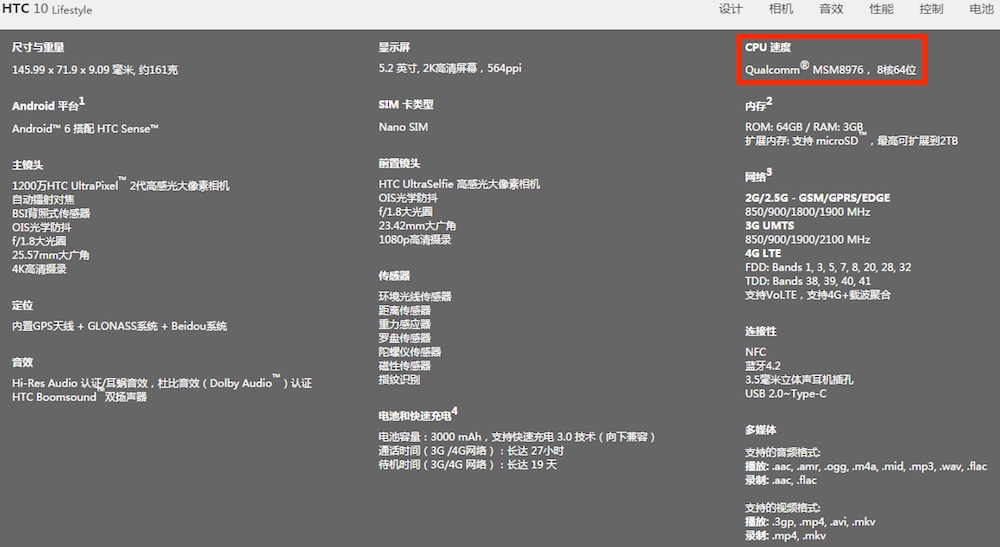This screenshot has height=547, width=1000.
Task: Select 5.2 英寸, 2K高清屏幕 text
Action: pyautogui.click(x=450, y=68)
